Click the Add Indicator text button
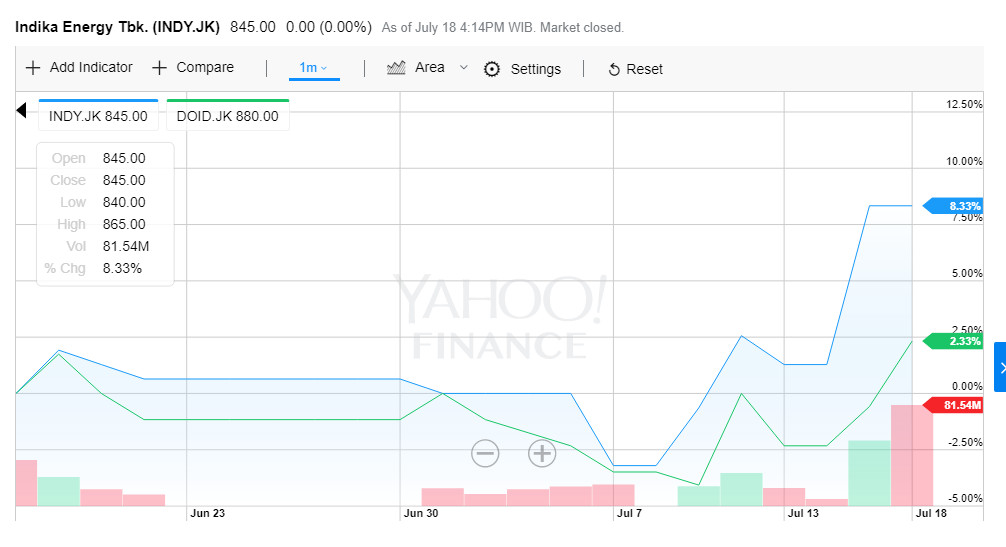 tap(91, 67)
